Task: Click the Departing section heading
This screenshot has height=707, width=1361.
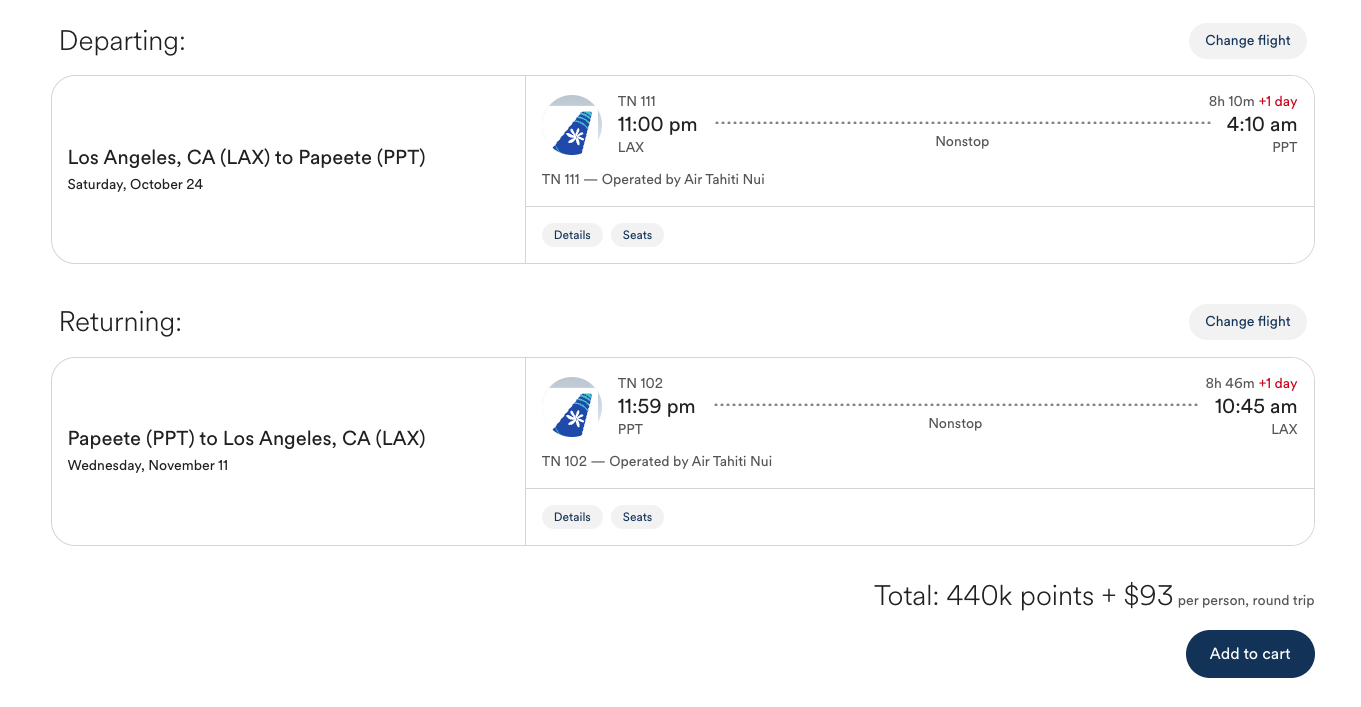Action: pyautogui.click(x=122, y=41)
